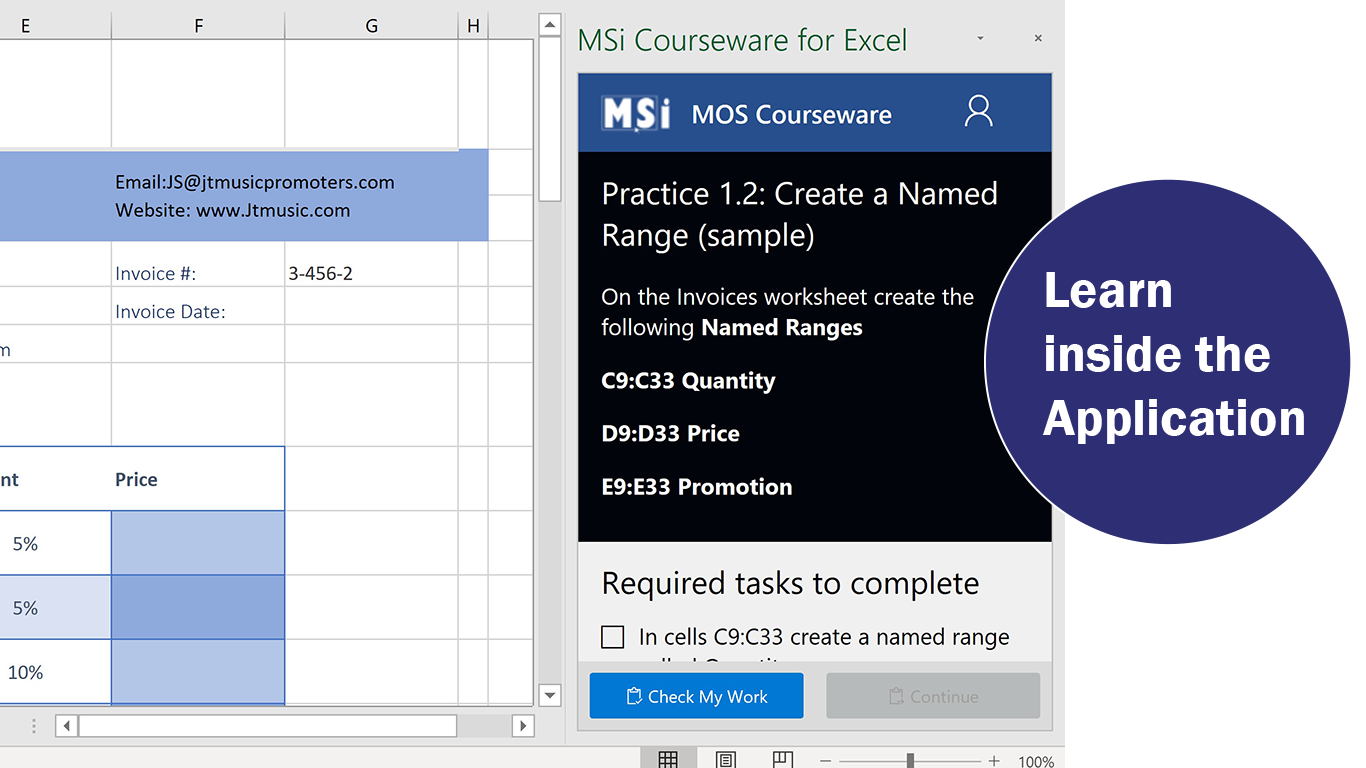Click the Check My Work button
The height and width of the screenshot is (768, 1366).
coord(696,696)
